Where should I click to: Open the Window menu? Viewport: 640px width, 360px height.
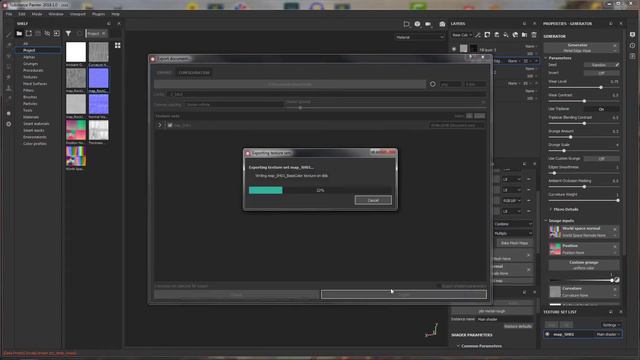coord(56,14)
